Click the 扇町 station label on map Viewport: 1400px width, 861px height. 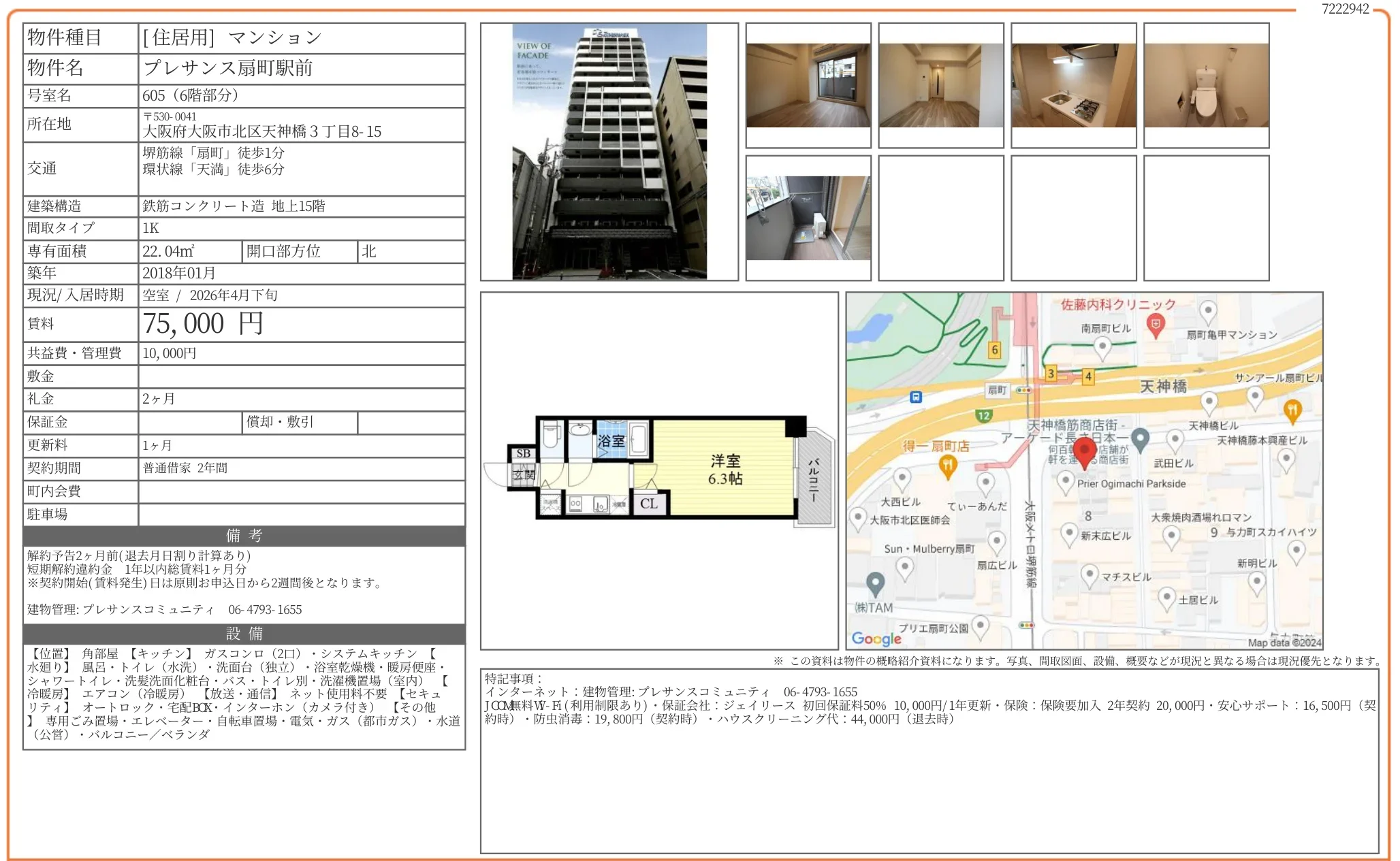tap(997, 390)
